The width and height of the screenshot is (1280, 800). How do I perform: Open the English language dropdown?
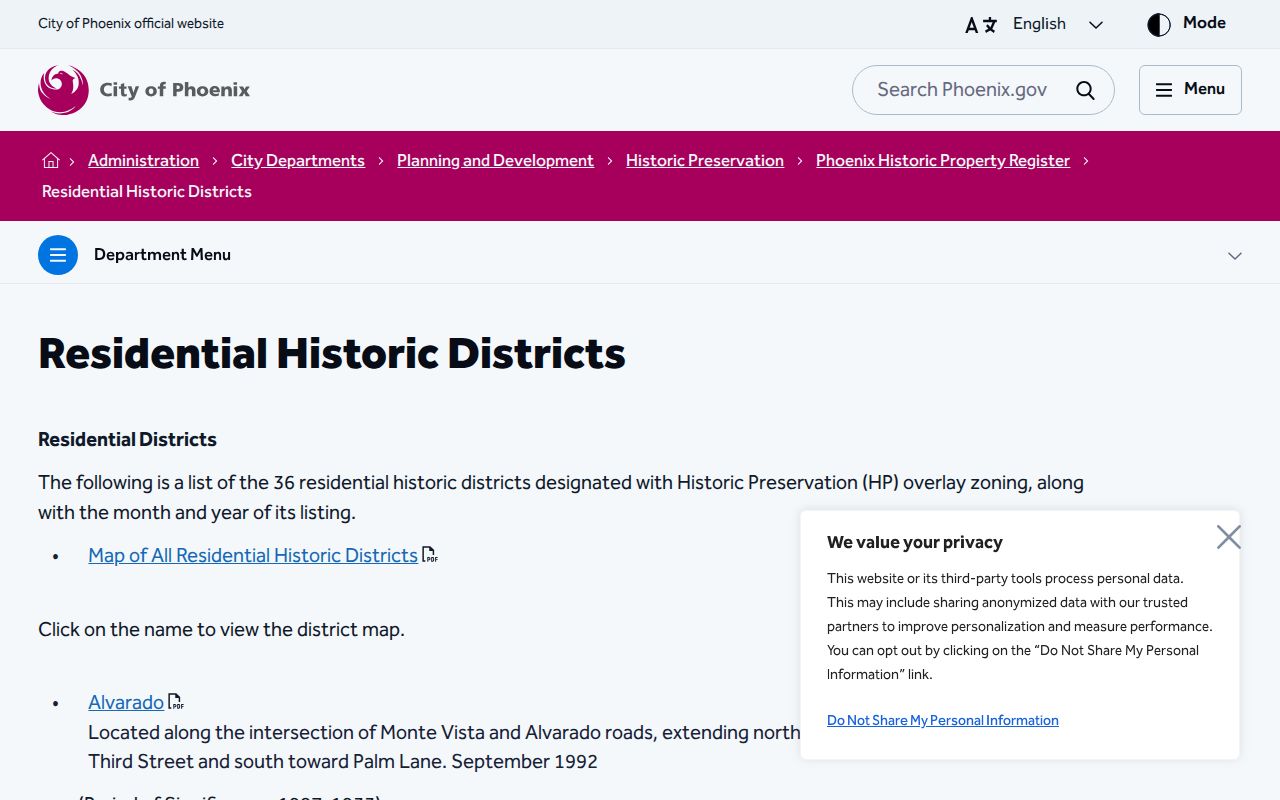pos(1058,24)
